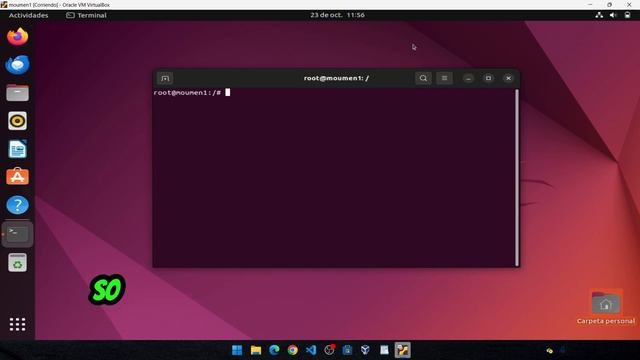This screenshot has height=360, width=640.
Task: Select the Terminal icon in the dock
Action: coord(17,234)
